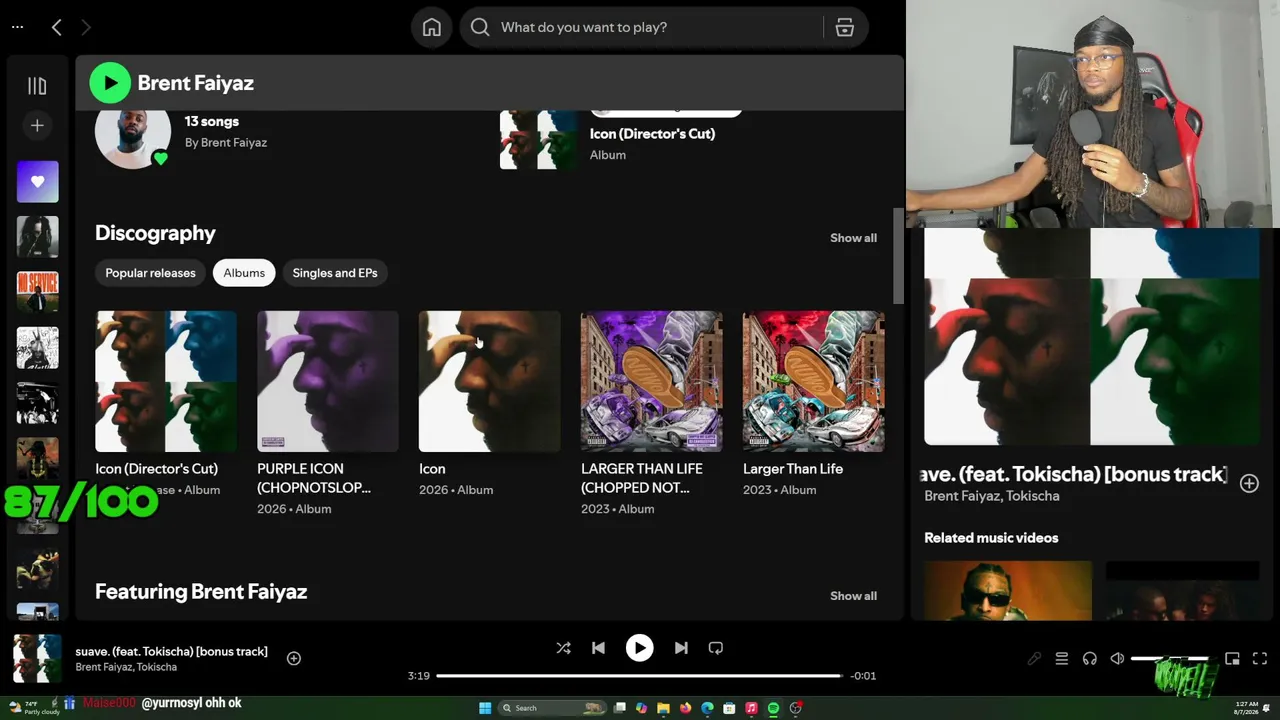1280x720 pixels.
Task: Click the '13 songs' playlist title
Action: pos(211,121)
